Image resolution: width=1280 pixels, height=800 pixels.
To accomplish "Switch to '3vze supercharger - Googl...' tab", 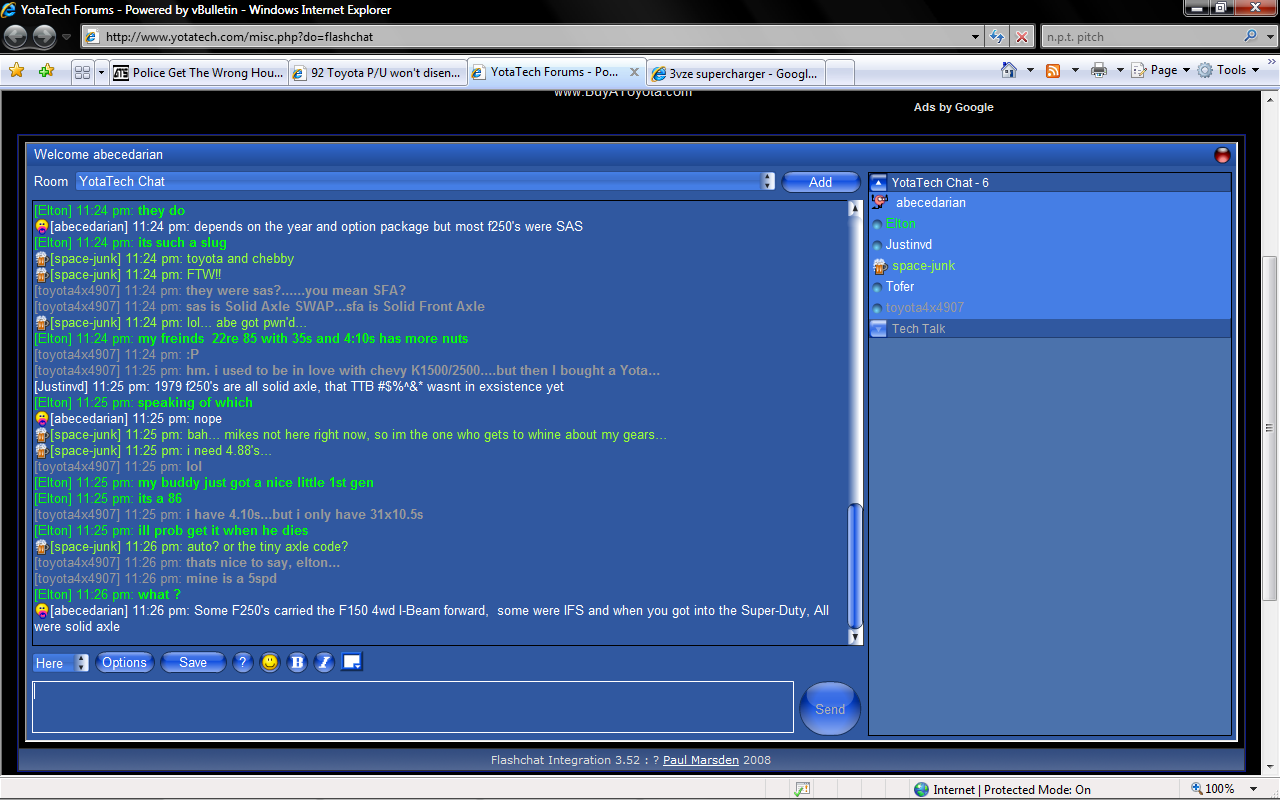I will (737, 72).
